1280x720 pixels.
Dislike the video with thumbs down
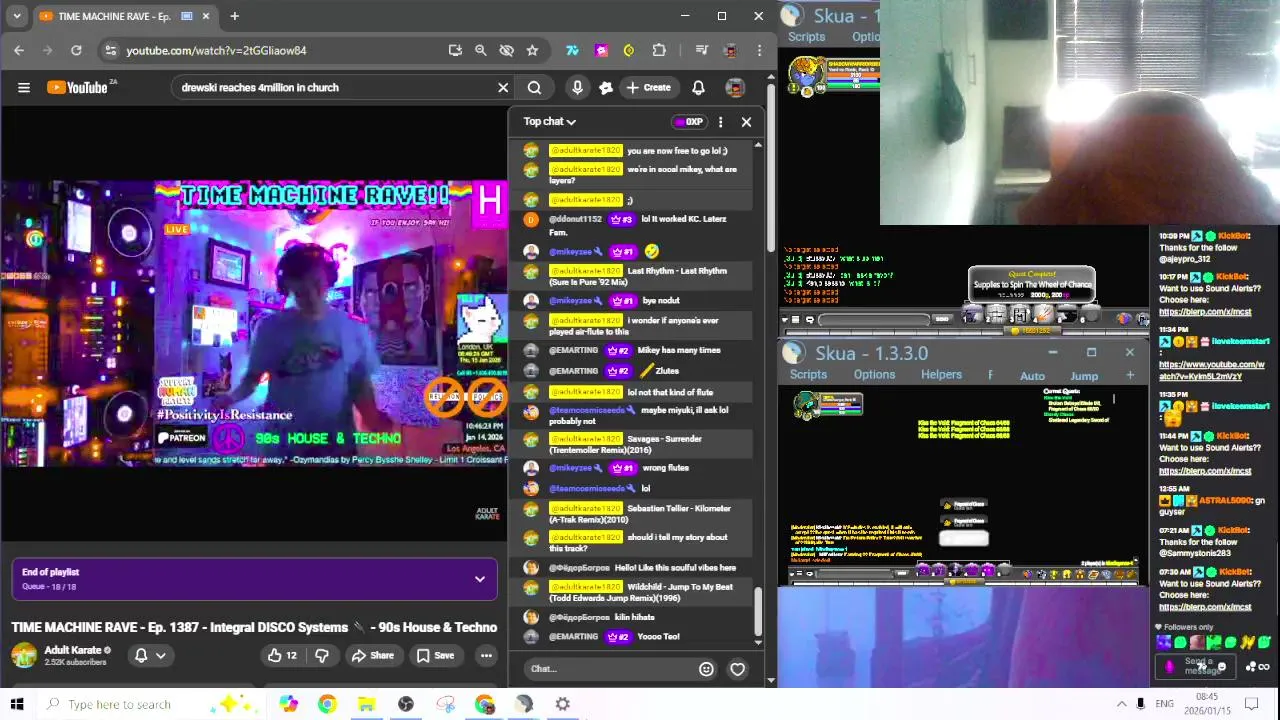pyautogui.click(x=322, y=656)
